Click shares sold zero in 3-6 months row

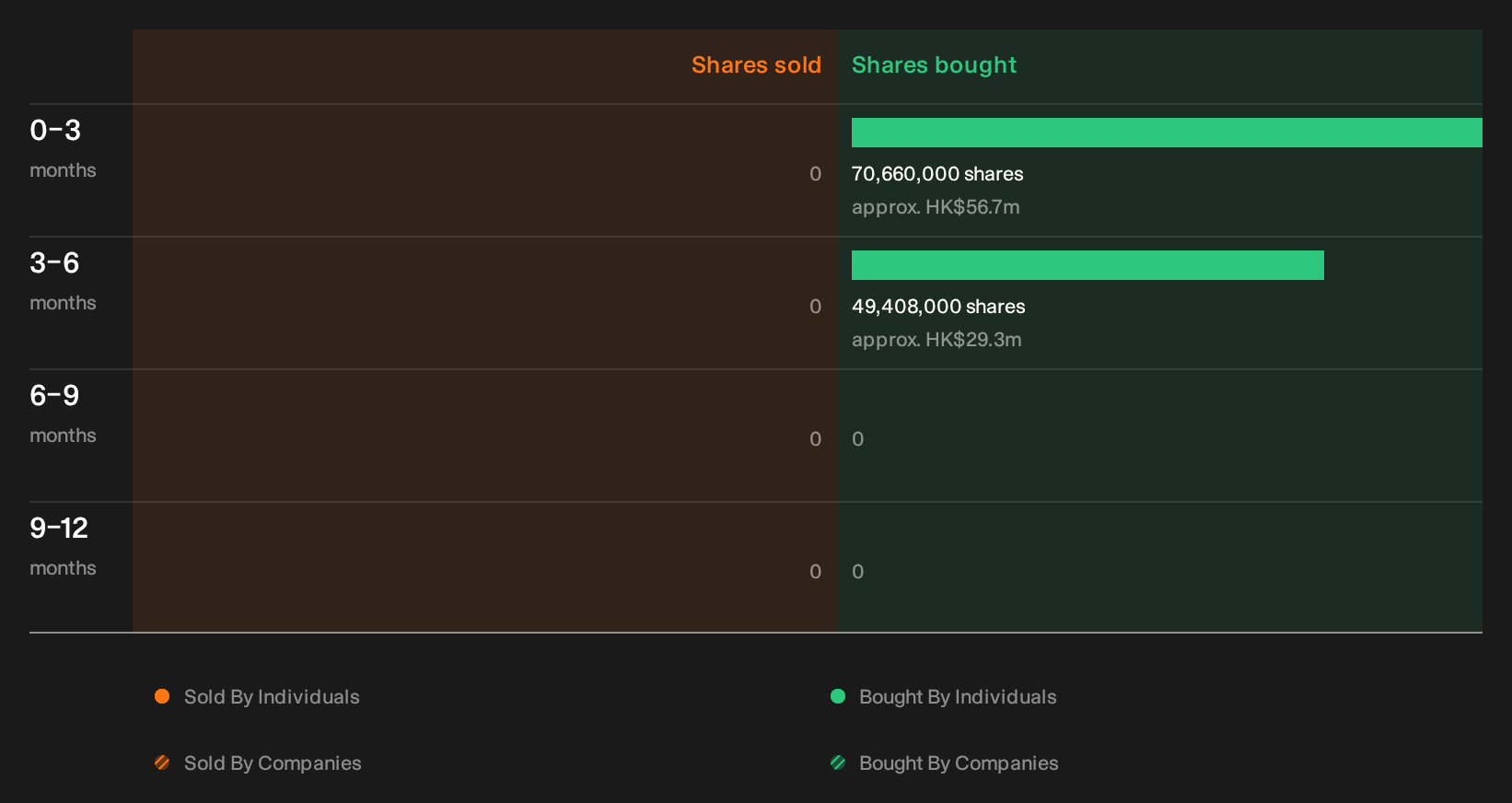(x=815, y=307)
